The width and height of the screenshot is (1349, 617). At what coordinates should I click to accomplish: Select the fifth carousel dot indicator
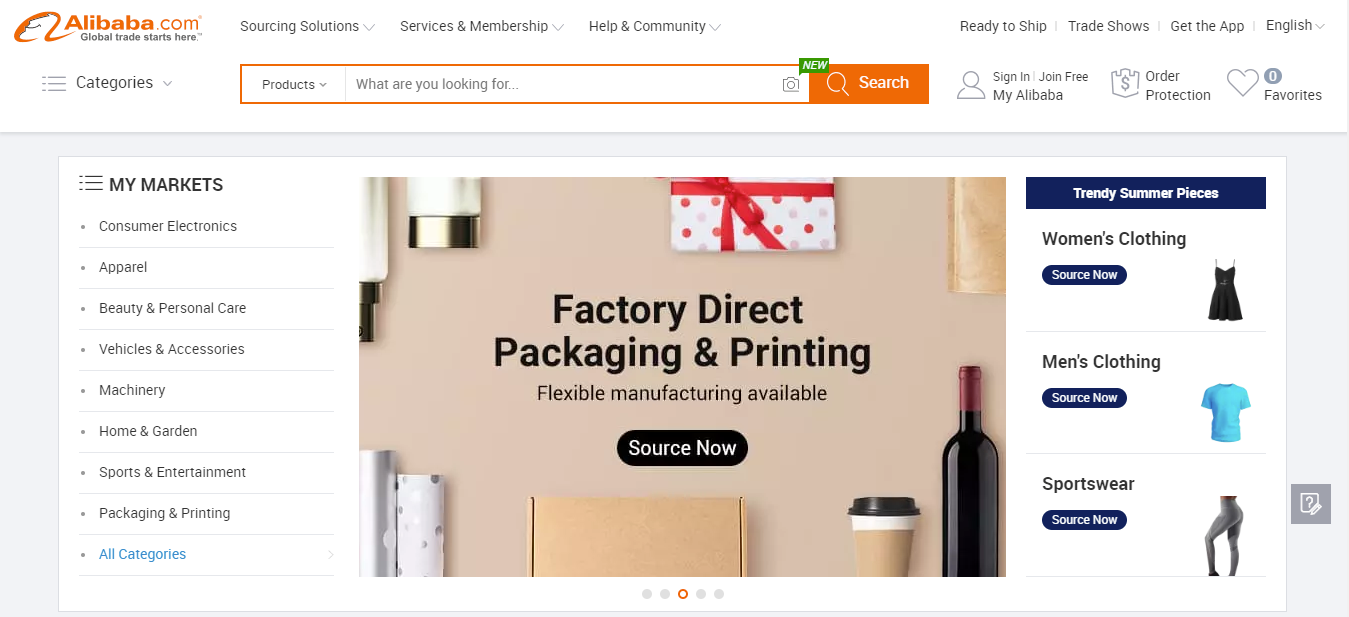pyautogui.click(x=719, y=594)
